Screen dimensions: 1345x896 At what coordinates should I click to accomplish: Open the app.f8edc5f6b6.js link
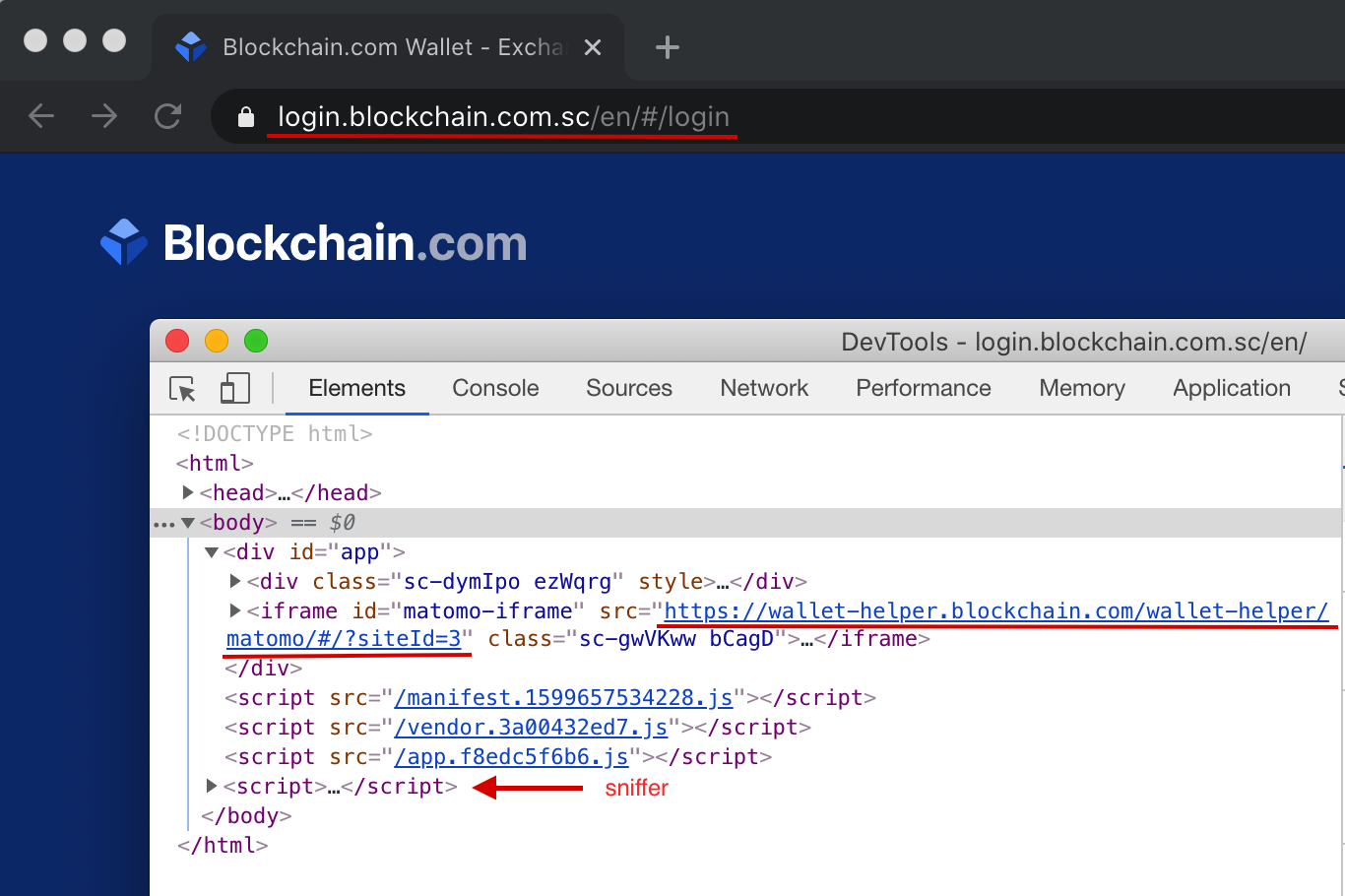(512, 757)
